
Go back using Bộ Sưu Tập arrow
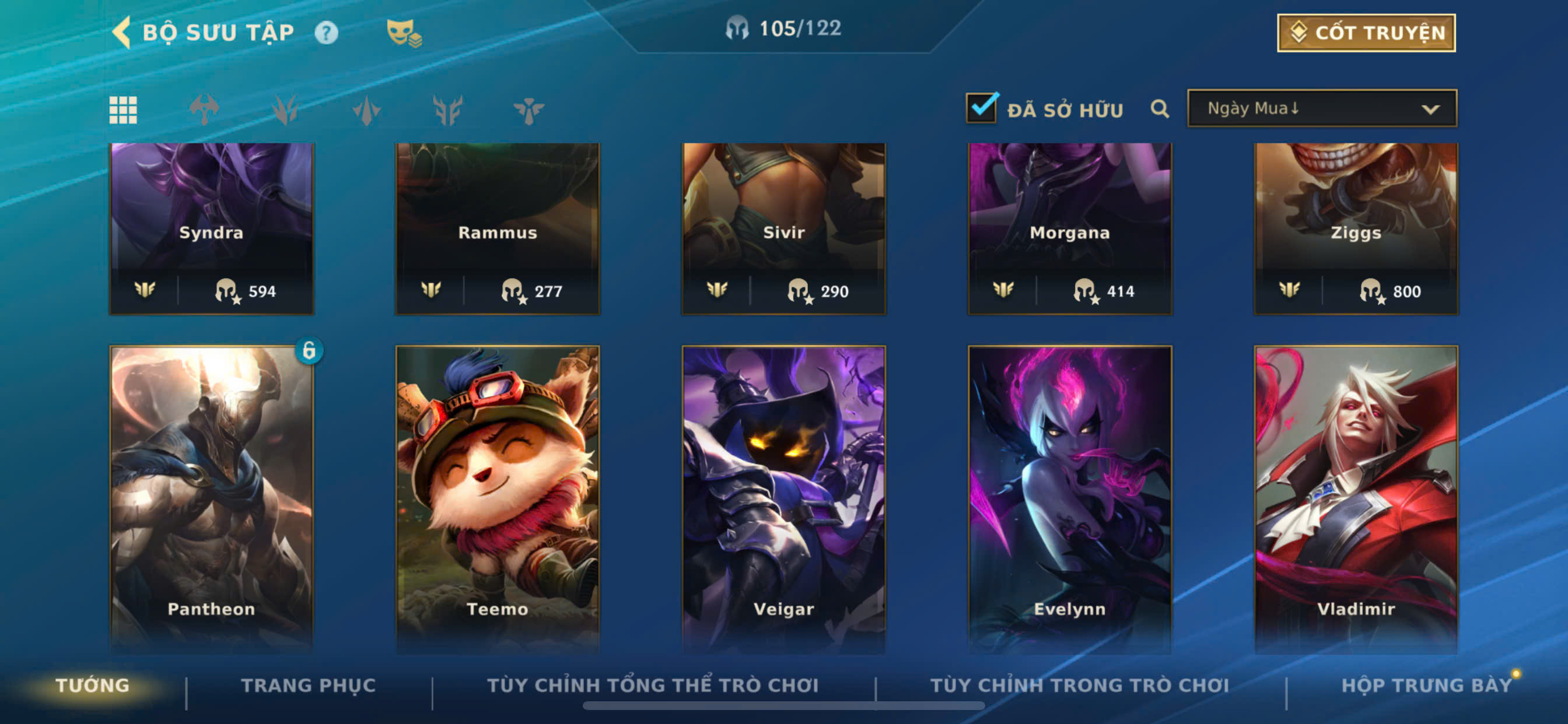click(x=122, y=32)
